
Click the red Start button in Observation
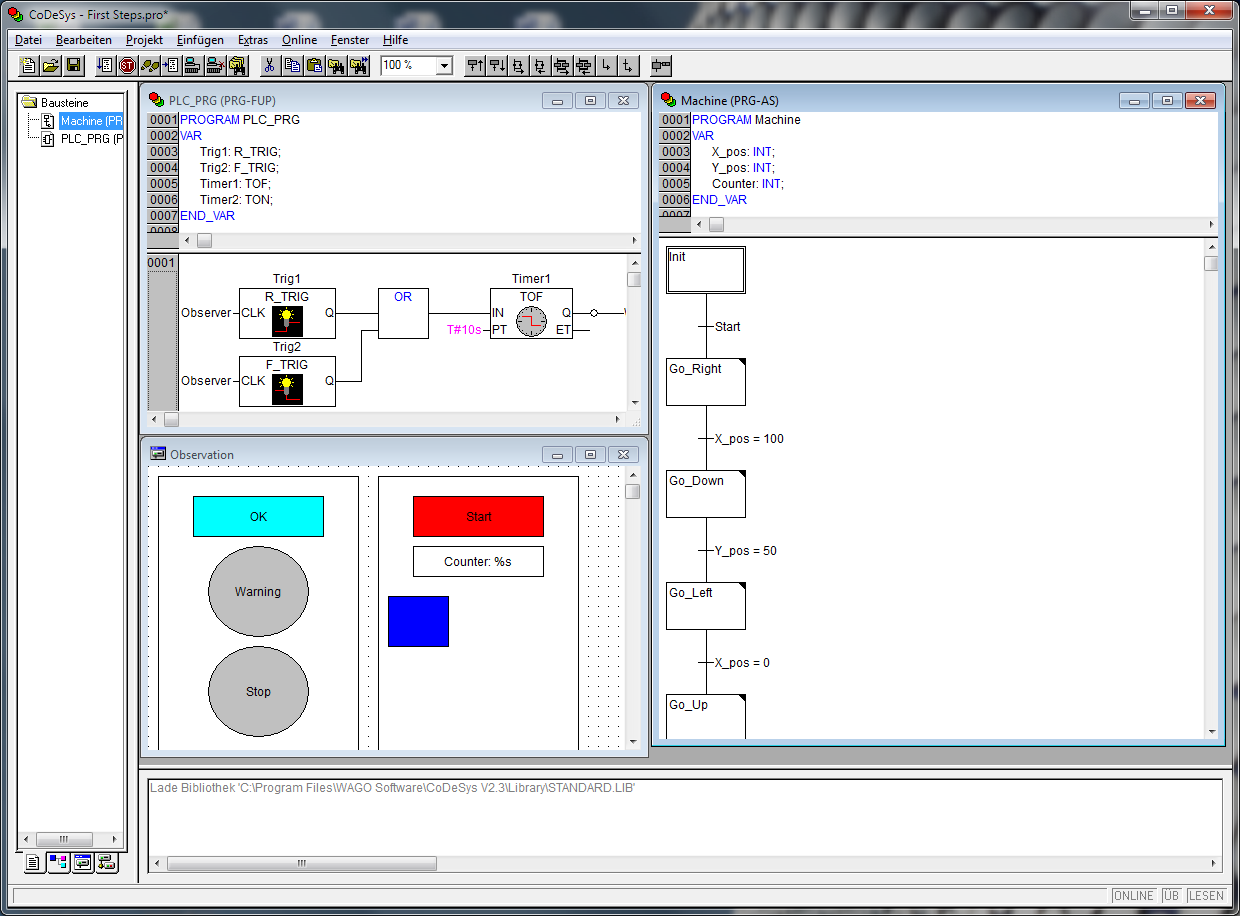click(x=478, y=516)
